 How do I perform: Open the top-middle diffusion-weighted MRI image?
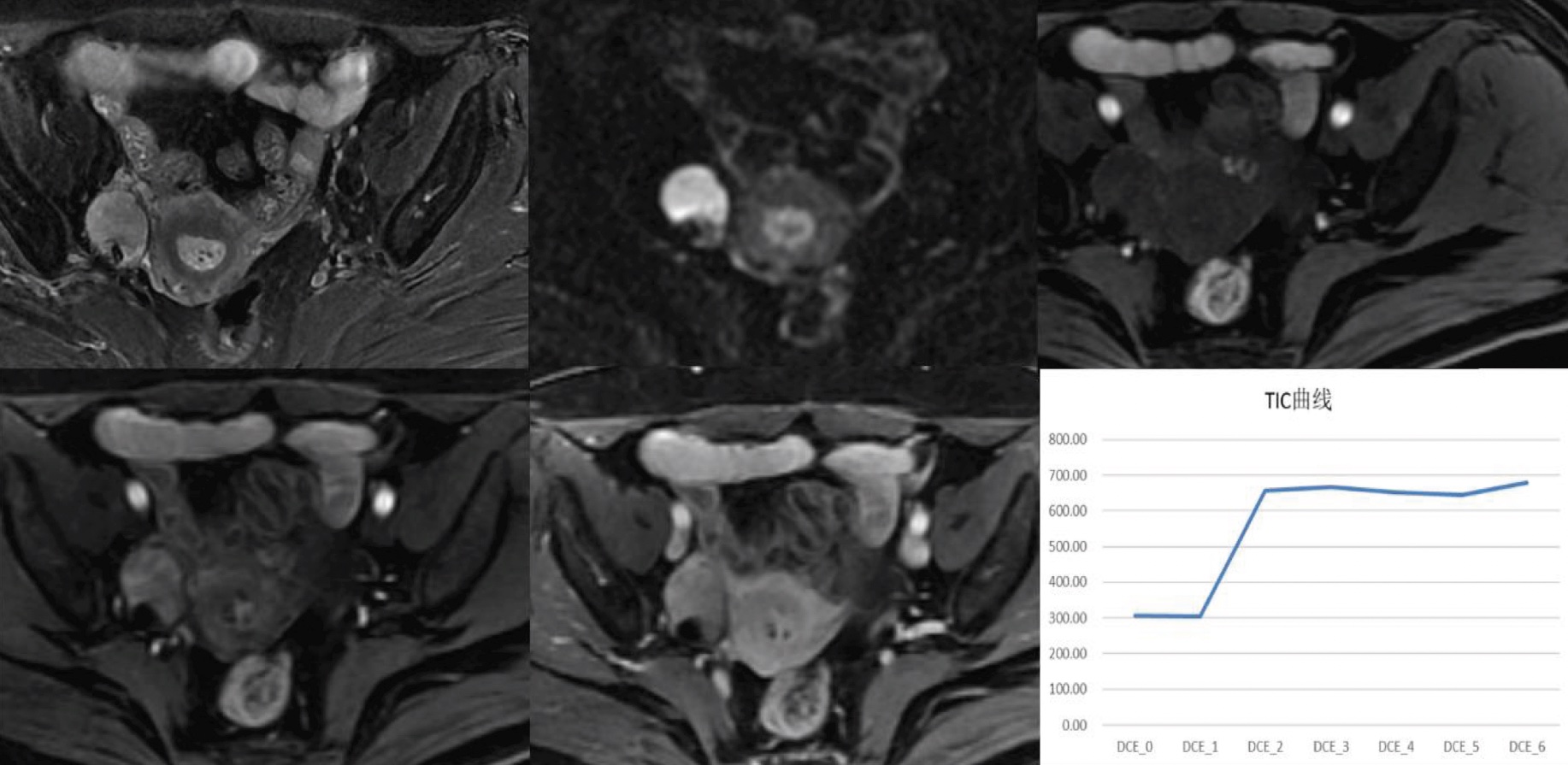click(782, 184)
